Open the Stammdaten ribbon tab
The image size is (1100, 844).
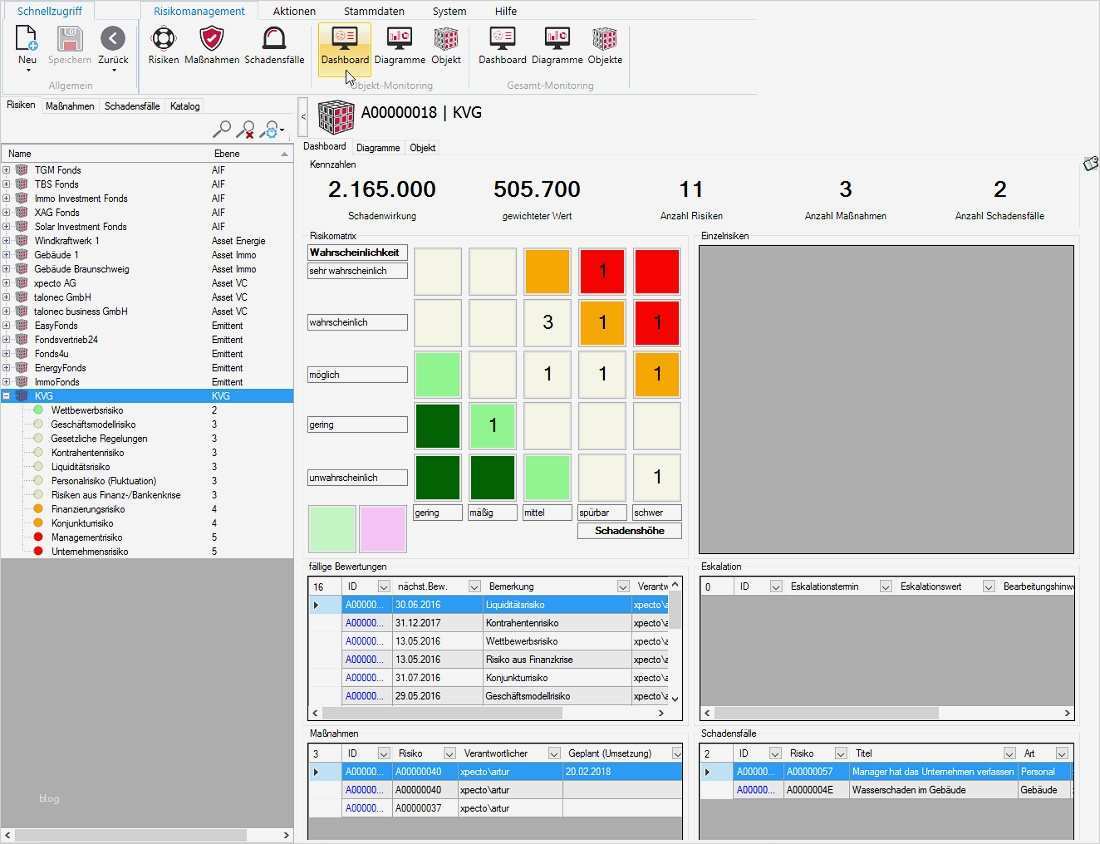pyautogui.click(x=374, y=11)
